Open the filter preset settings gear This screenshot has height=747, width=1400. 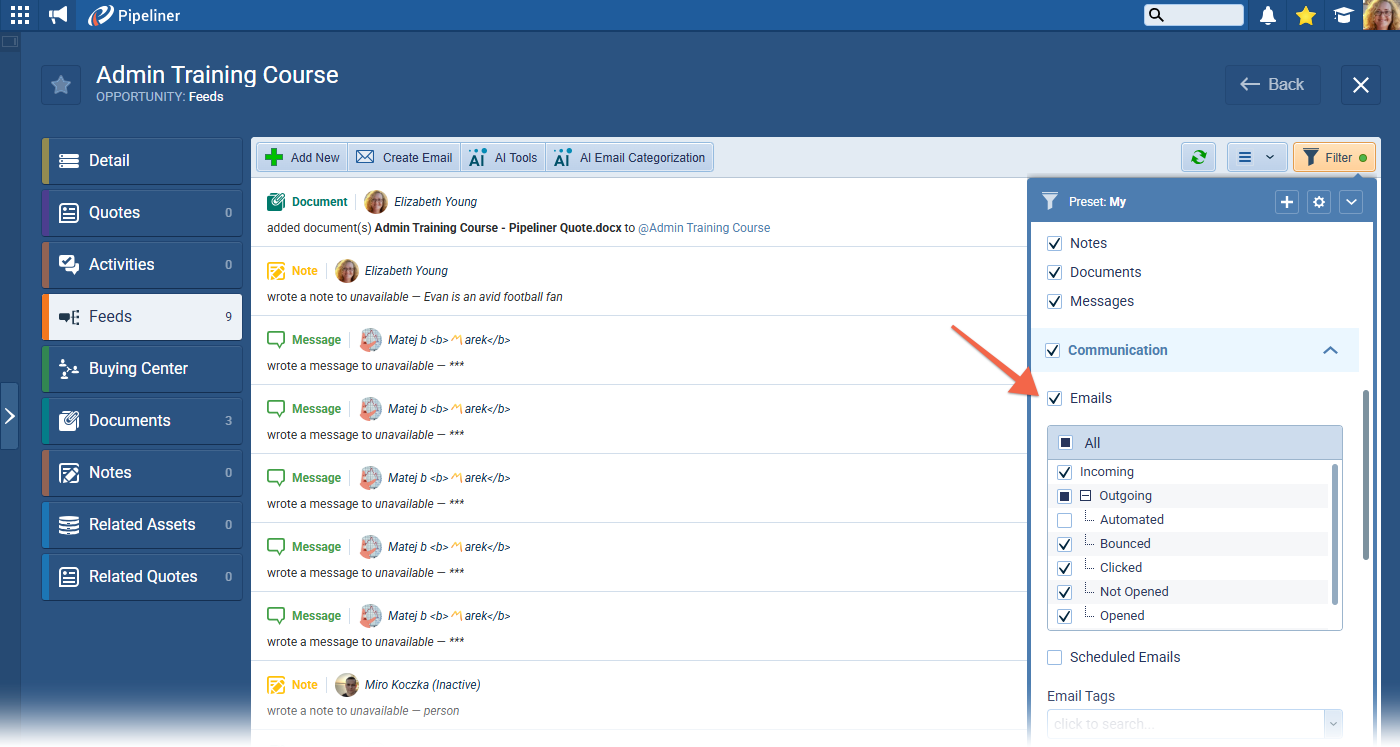[1319, 201]
